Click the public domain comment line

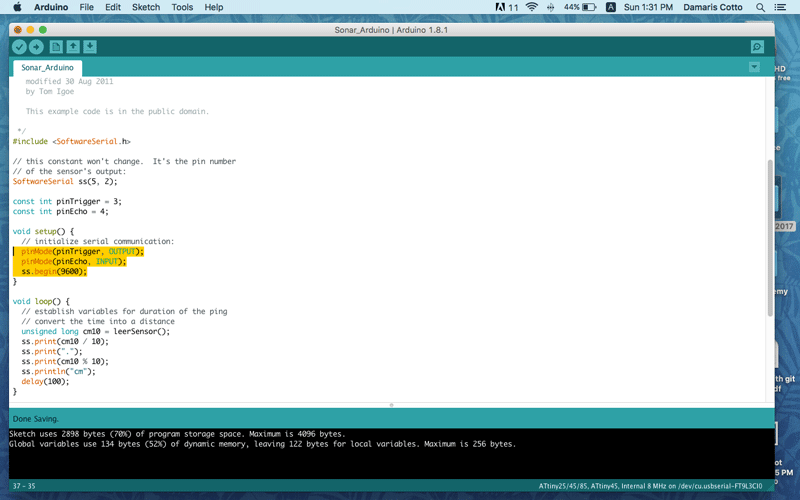[x=117, y=111]
